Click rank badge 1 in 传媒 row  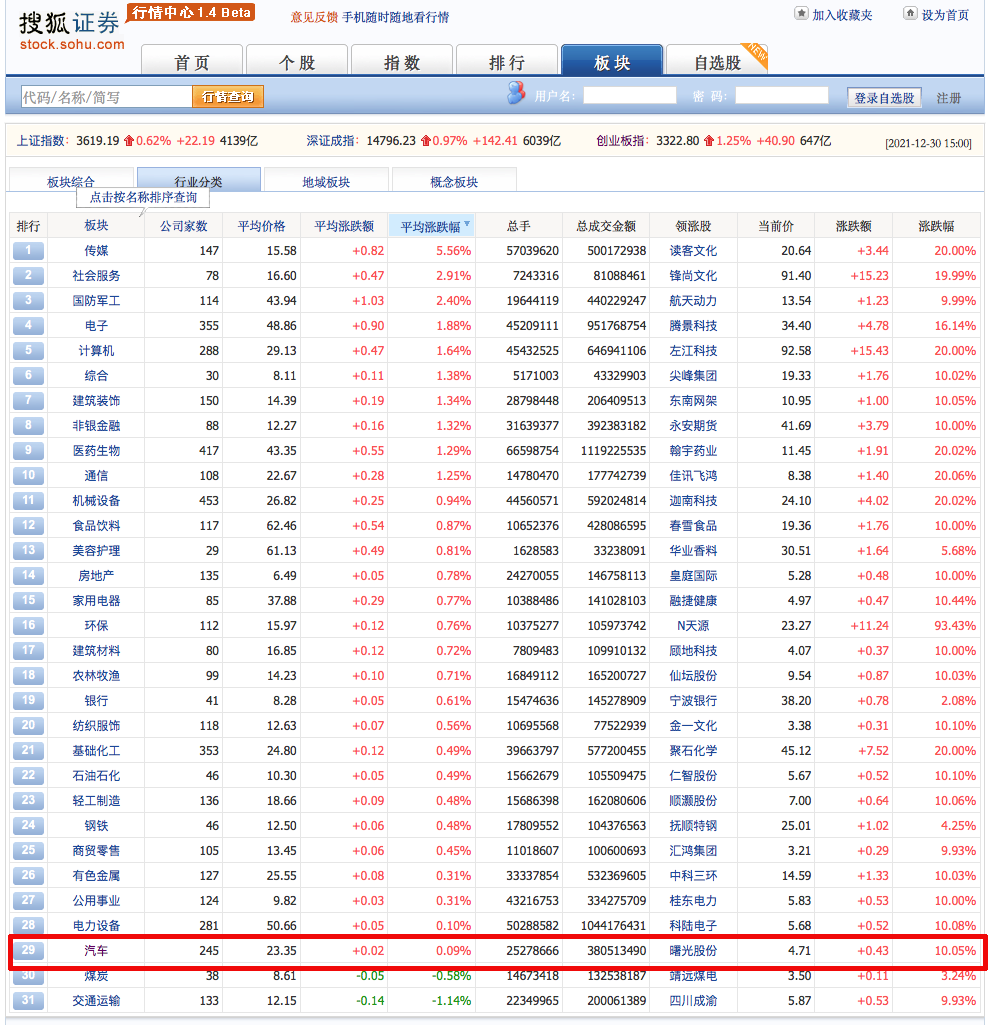[28, 250]
